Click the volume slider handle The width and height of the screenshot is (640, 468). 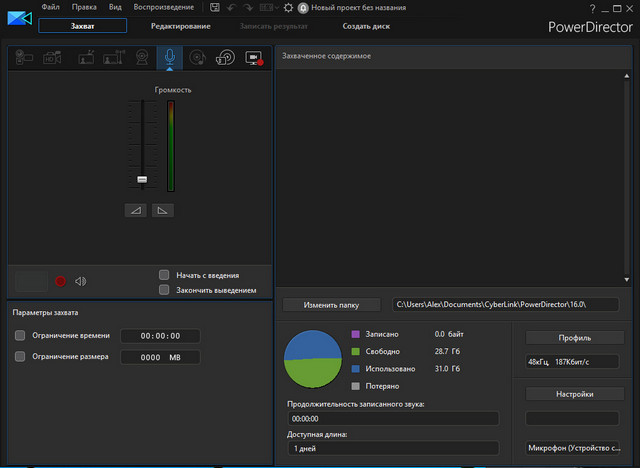[x=141, y=179]
